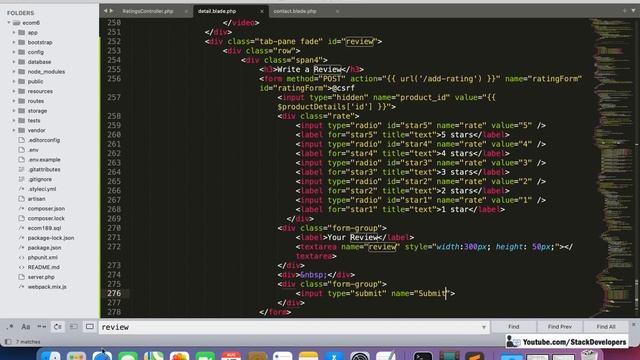Click the "7 matches" status text
640x360 pixels.
(x=28, y=342)
